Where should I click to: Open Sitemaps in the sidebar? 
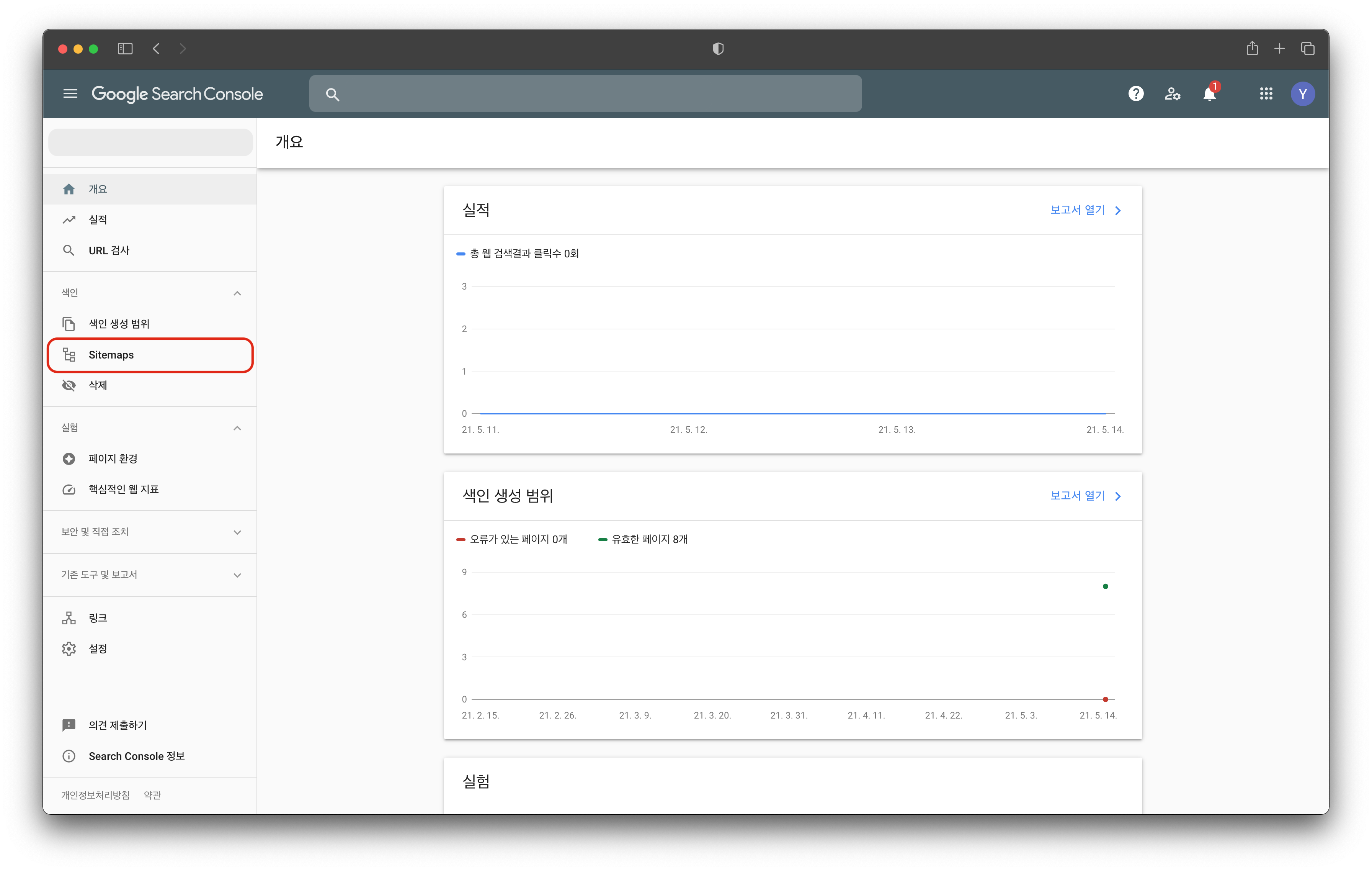click(x=150, y=355)
